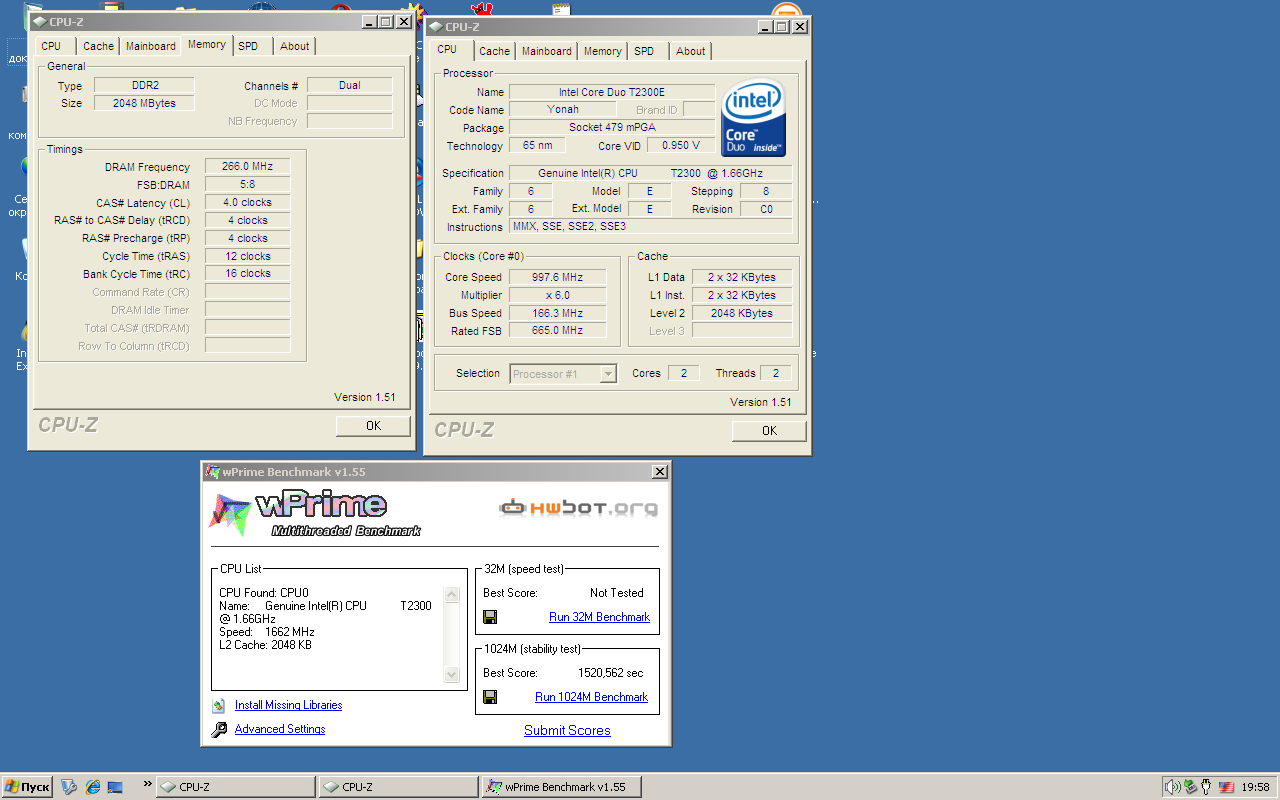1280x800 pixels.
Task: Select the SPD tab in the Memory window
Action: (x=249, y=46)
